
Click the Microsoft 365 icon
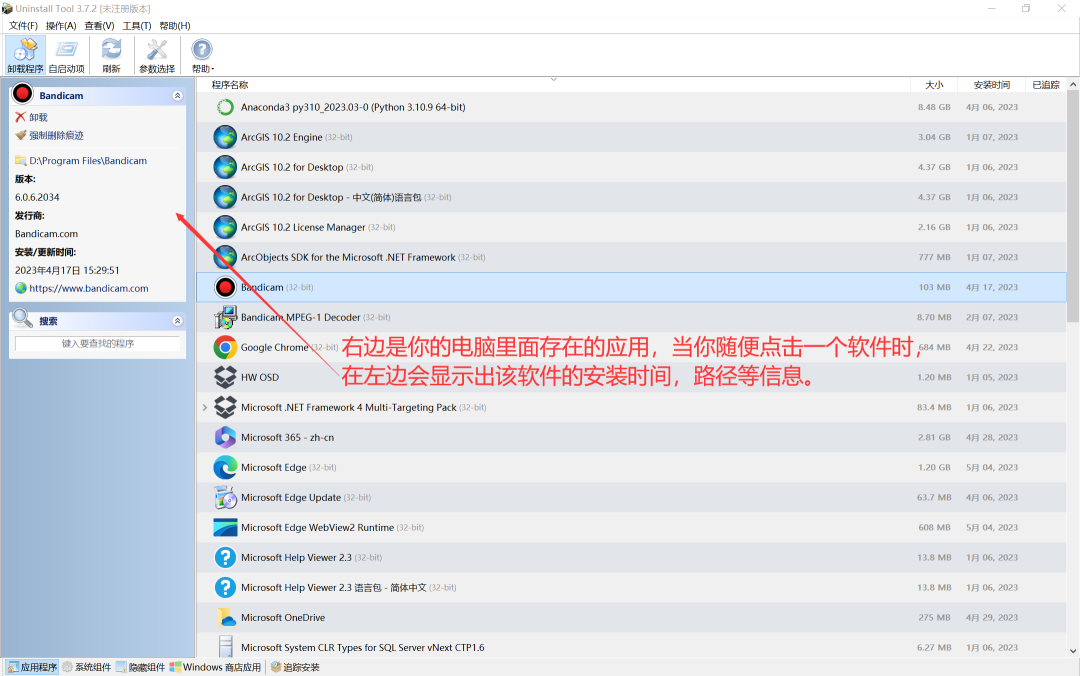click(225, 438)
